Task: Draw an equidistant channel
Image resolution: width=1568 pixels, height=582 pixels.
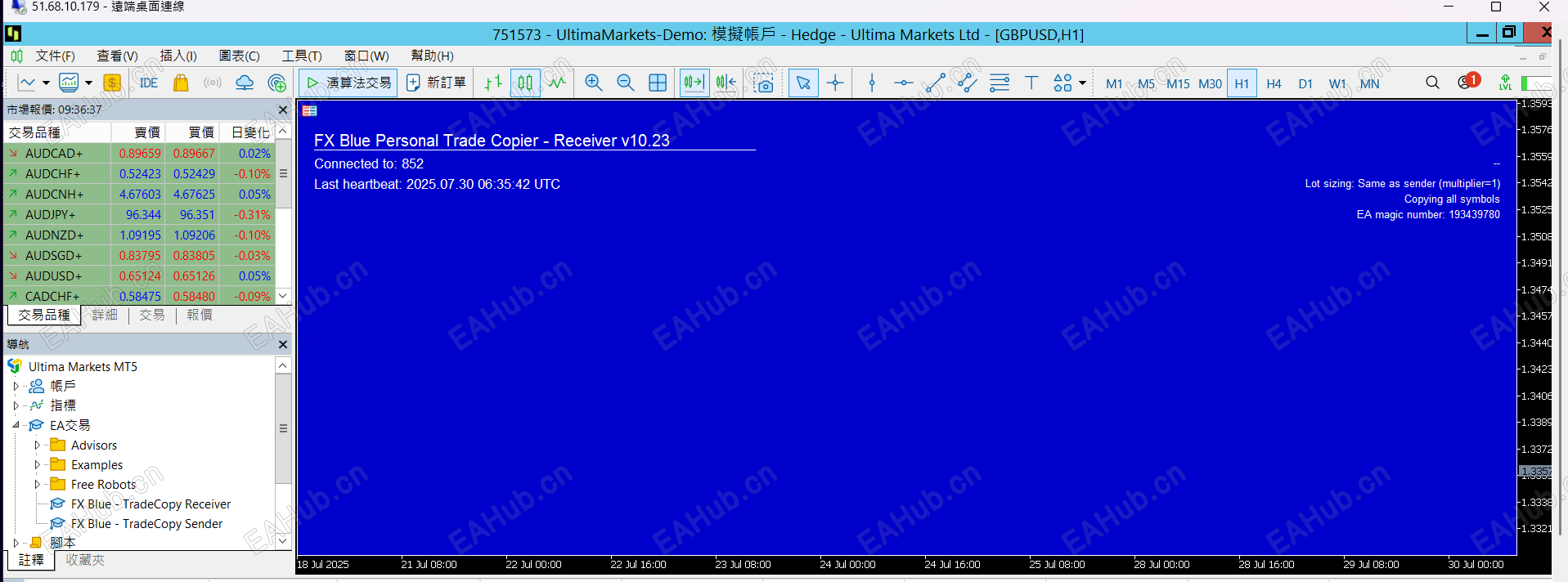Action: (967, 83)
